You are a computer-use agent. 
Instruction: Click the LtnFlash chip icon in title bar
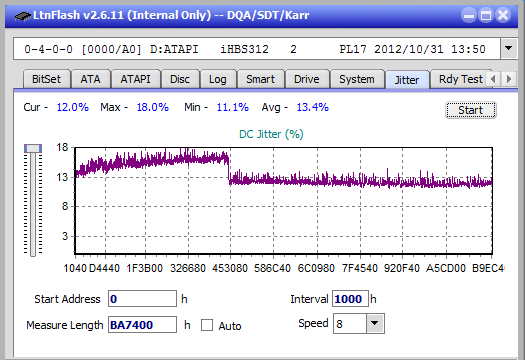click(23, 15)
